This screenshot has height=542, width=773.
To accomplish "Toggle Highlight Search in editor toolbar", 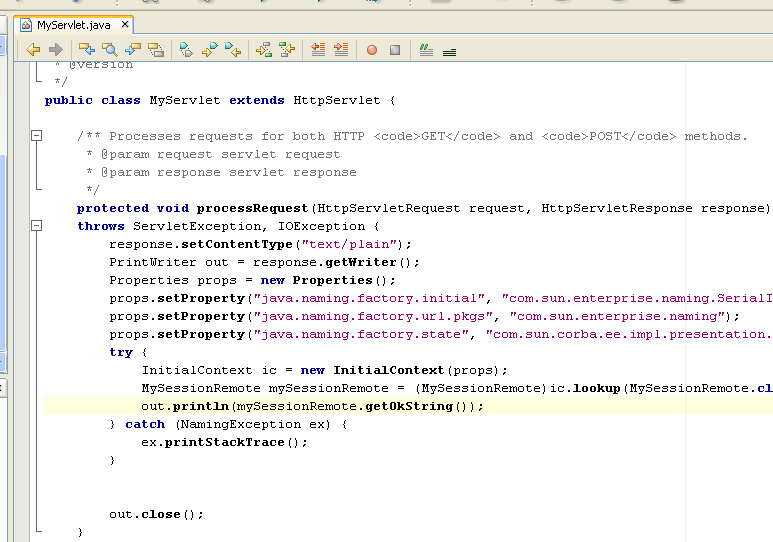I will pos(156,49).
